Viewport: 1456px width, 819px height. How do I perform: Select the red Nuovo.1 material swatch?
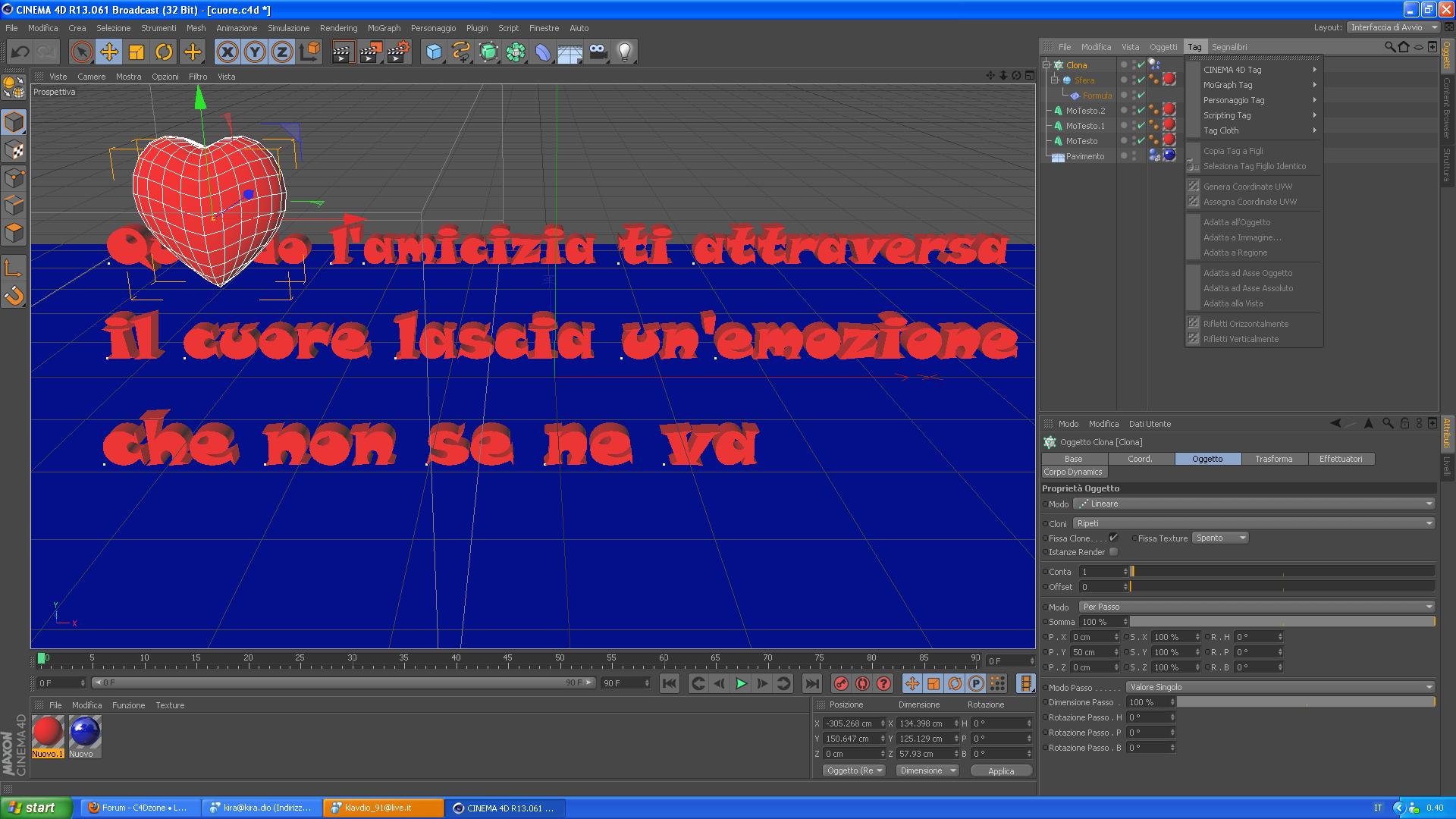tap(47, 733)
